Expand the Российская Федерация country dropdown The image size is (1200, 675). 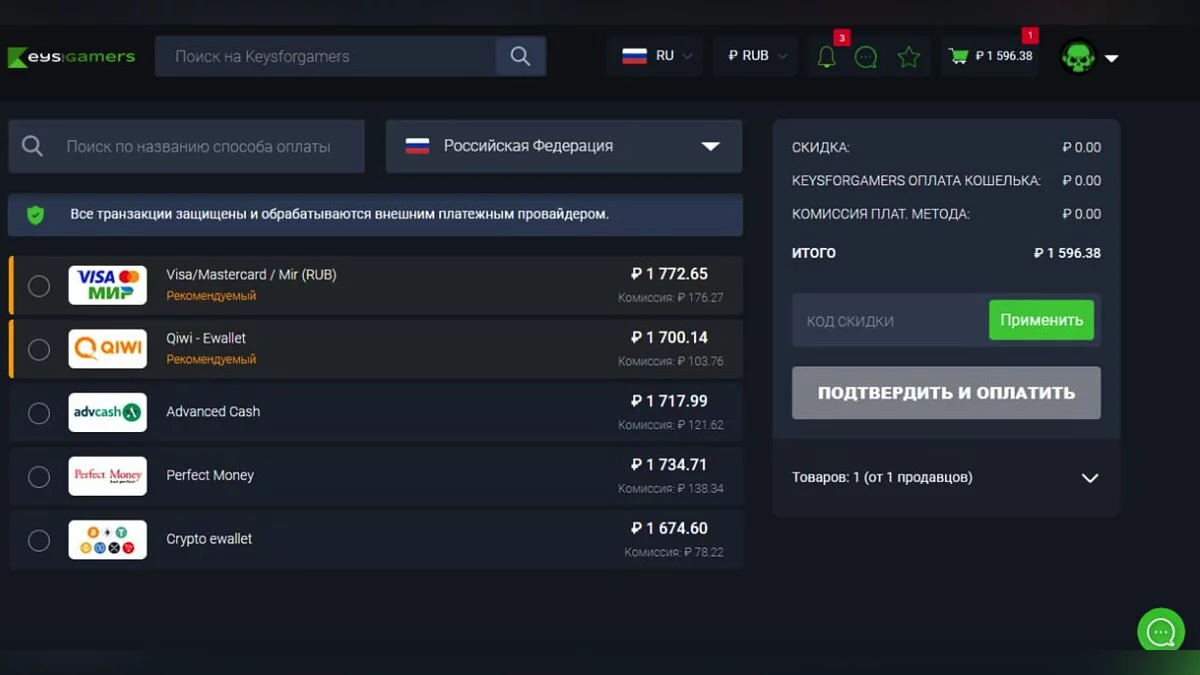click(x=563, y=146)
